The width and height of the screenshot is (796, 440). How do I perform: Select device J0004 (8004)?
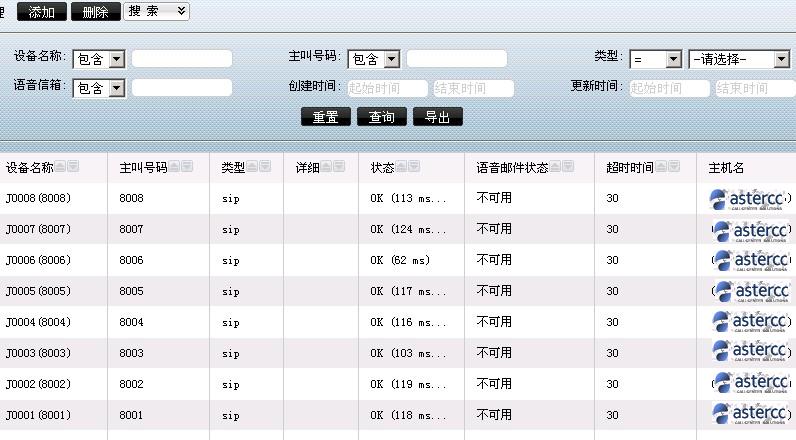click(x=38, y=322)
